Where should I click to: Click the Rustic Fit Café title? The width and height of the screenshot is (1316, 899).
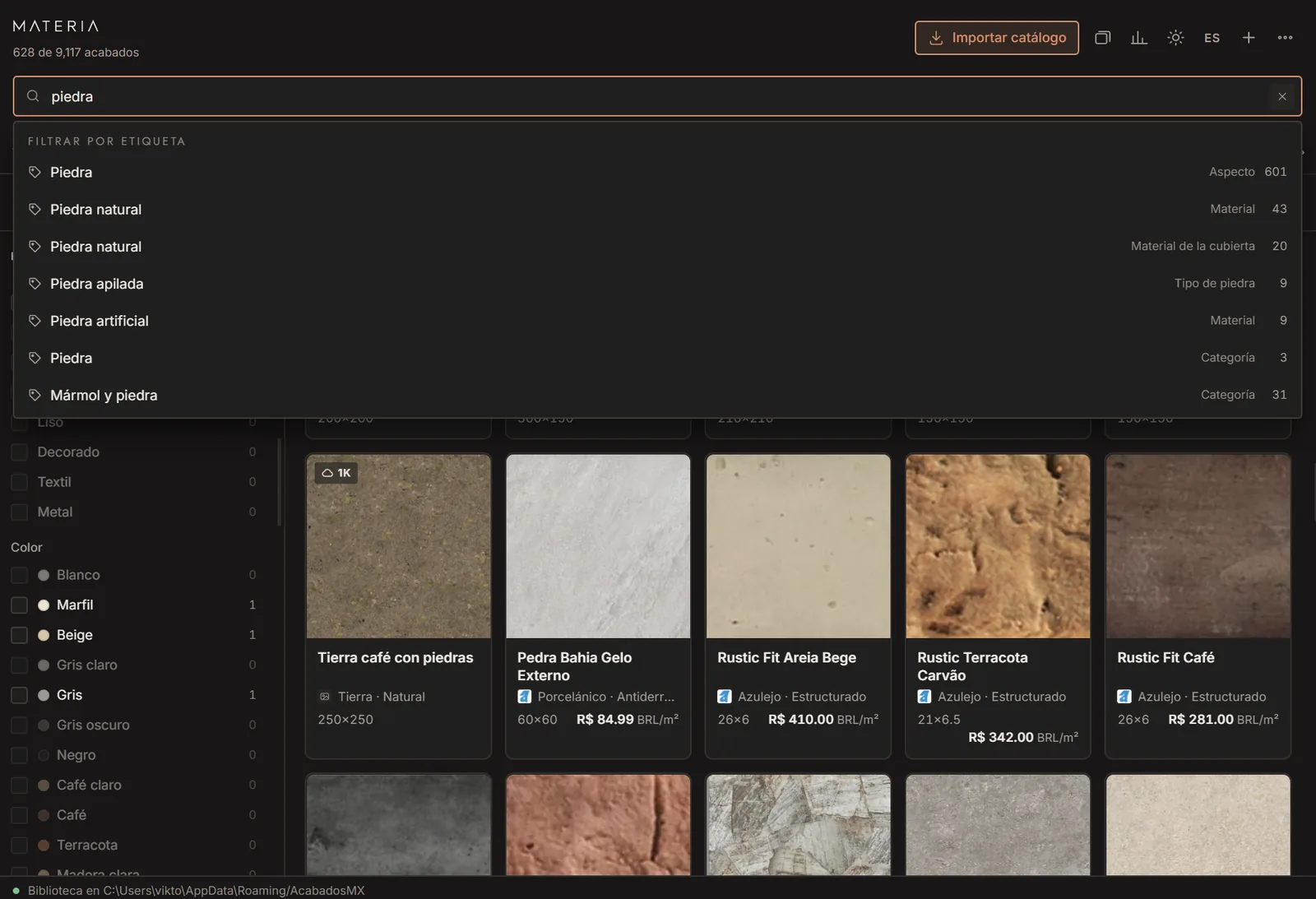[x=1165, y=657]
